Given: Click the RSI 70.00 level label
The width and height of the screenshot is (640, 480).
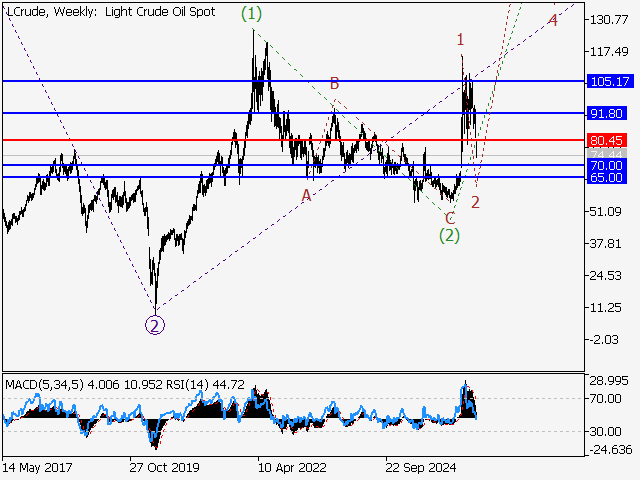Looking at the screenshot, I should pos(605,399).
